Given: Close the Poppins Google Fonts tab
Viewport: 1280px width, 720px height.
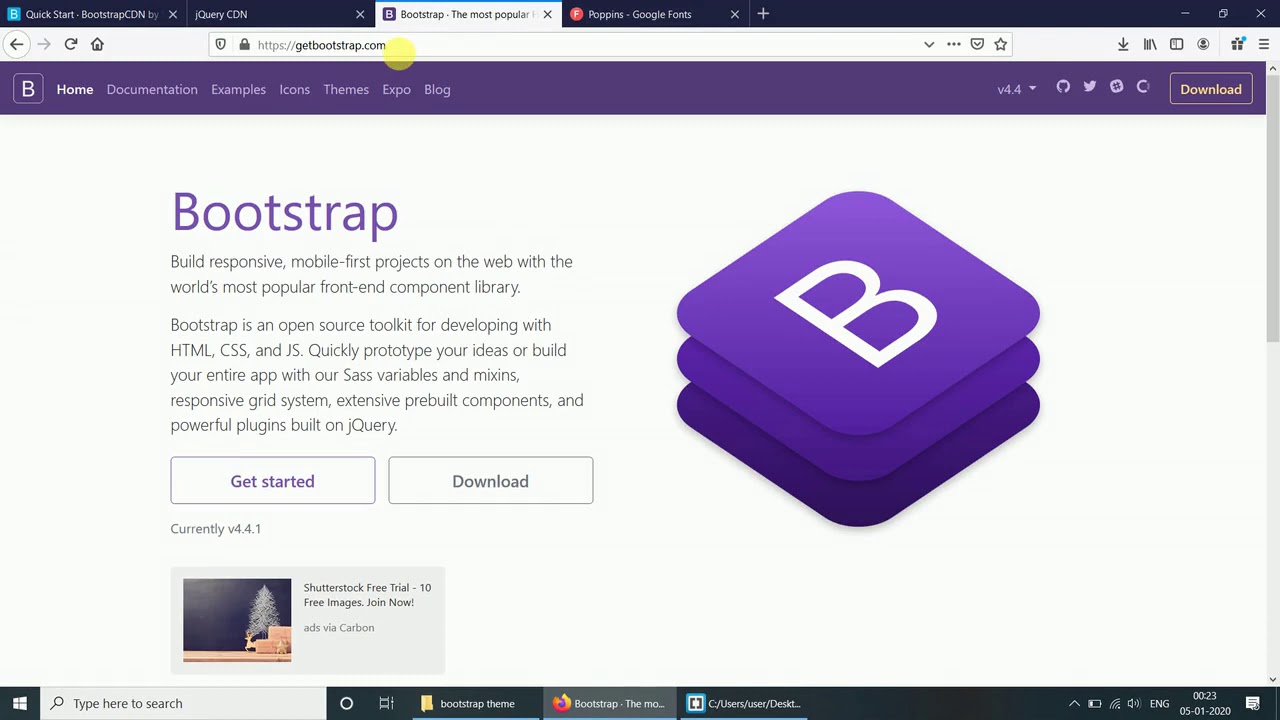Looking at the screenshot, I should coord(735,14).
